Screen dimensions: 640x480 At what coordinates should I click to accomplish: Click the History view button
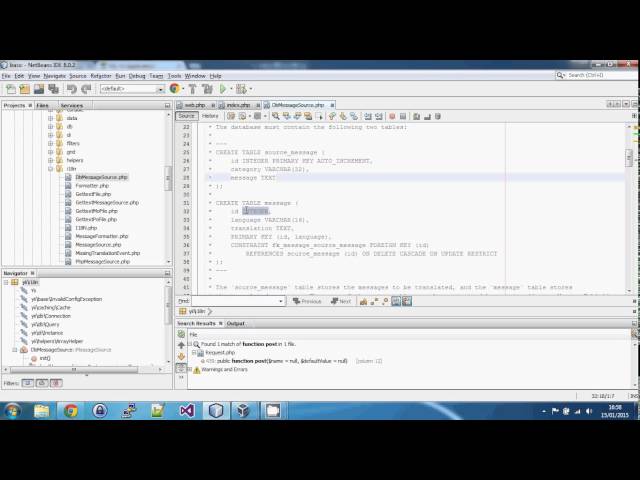(x=210, y=116)
